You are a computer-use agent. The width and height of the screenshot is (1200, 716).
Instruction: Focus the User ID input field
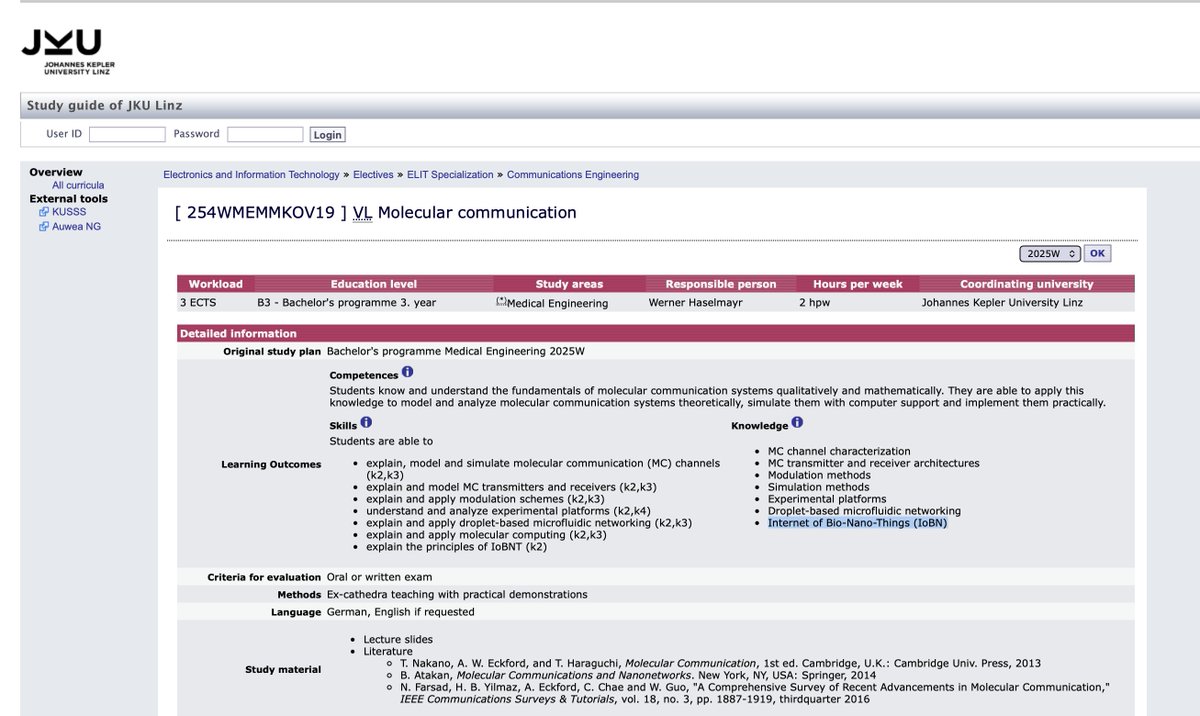127,134
